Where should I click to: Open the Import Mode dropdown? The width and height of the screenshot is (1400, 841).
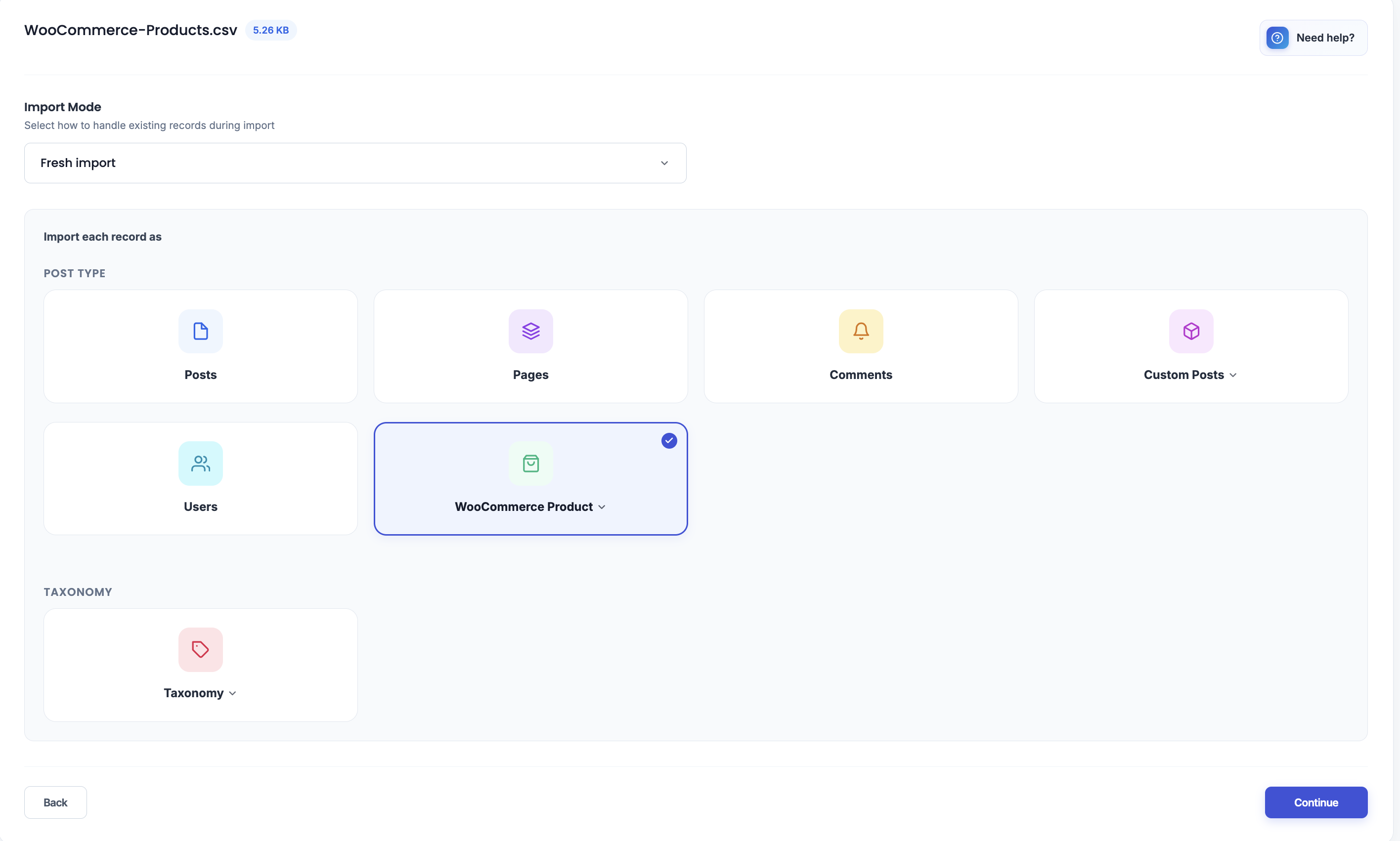[x=355, y=163]
